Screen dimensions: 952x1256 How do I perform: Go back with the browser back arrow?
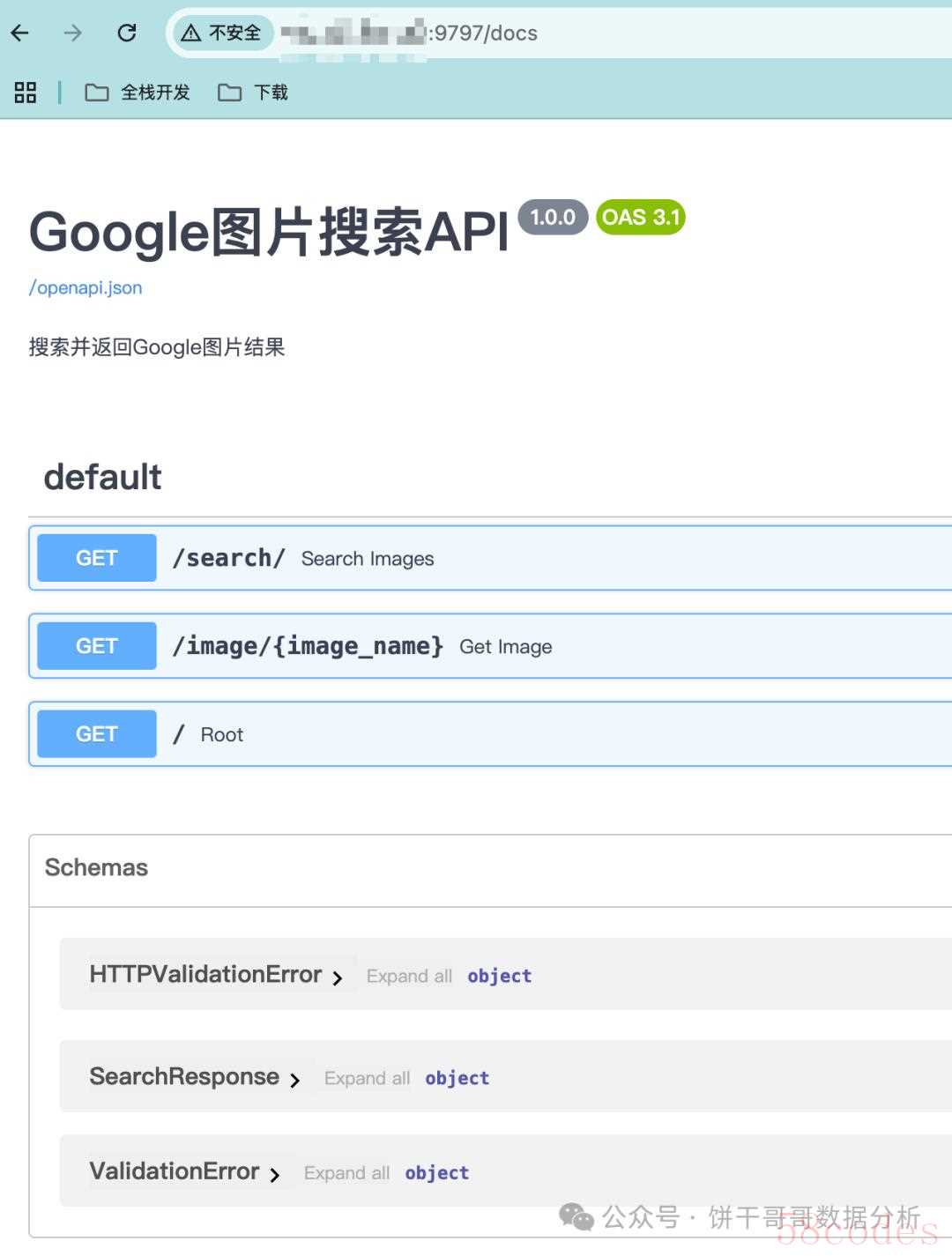click(20, 33)
